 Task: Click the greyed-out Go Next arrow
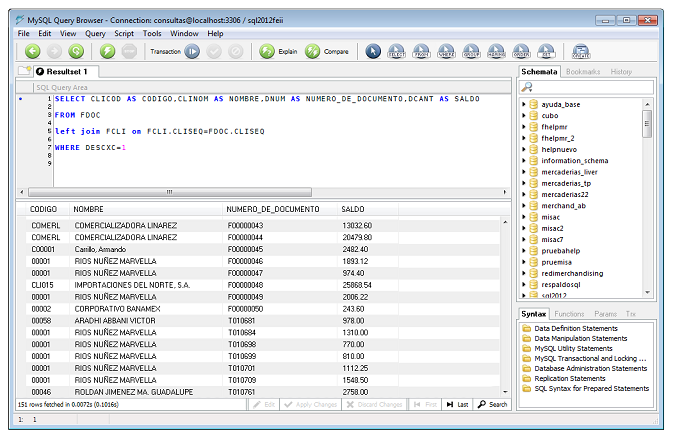(x=54, y=51)
